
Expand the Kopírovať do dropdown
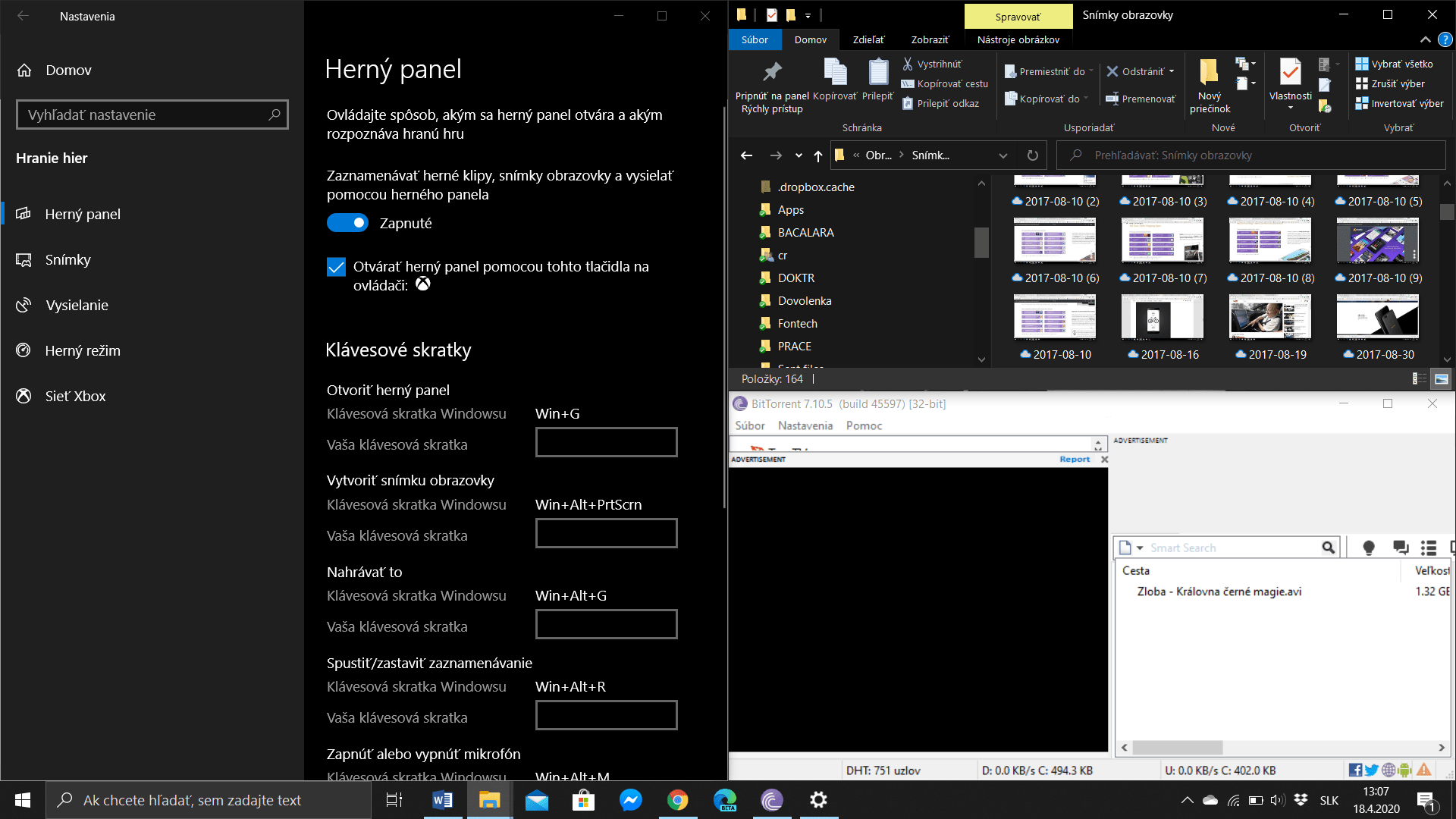tap(1086, 99)
